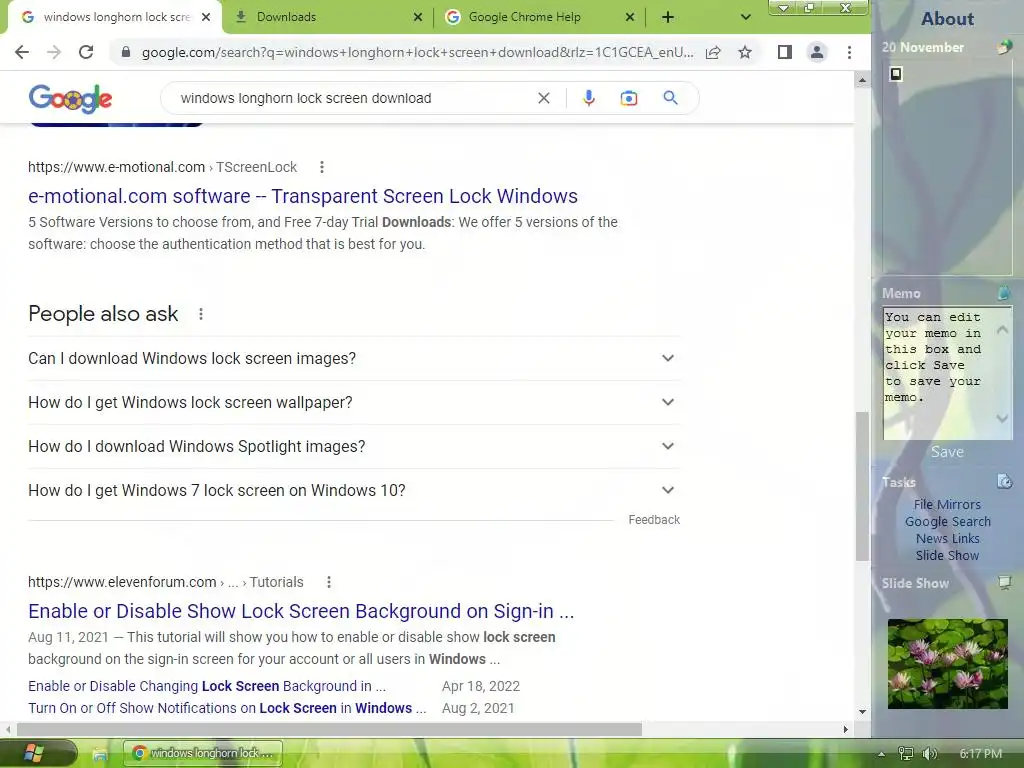Bookmark this page with the star
Screen dimensions: 1024x768
click(x=744, y=52)
